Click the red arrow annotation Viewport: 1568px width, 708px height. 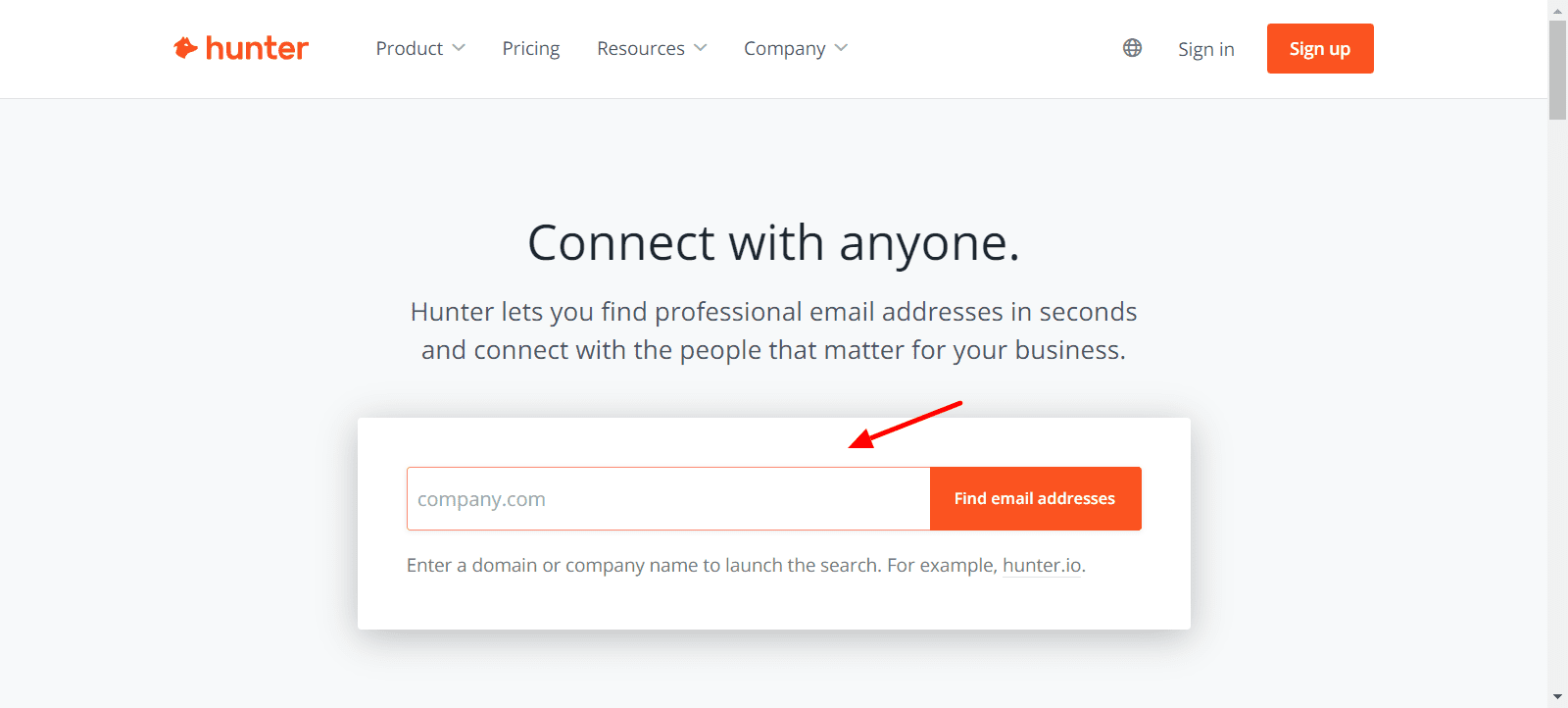[905, 425]
